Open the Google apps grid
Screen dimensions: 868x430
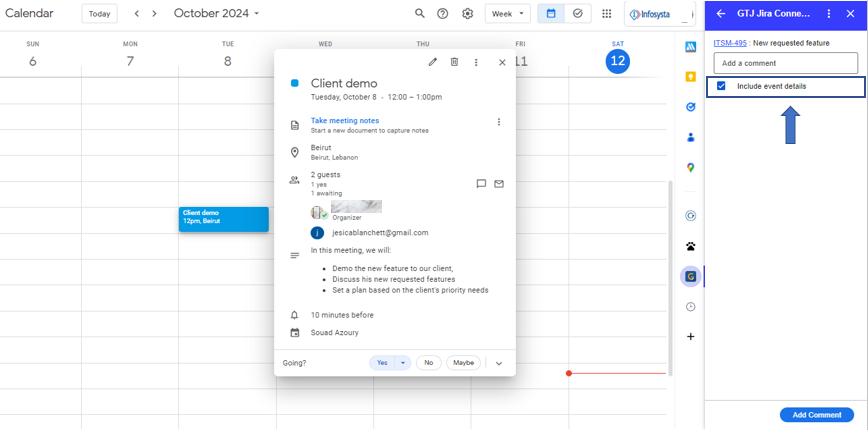click(x=607, y=14)
